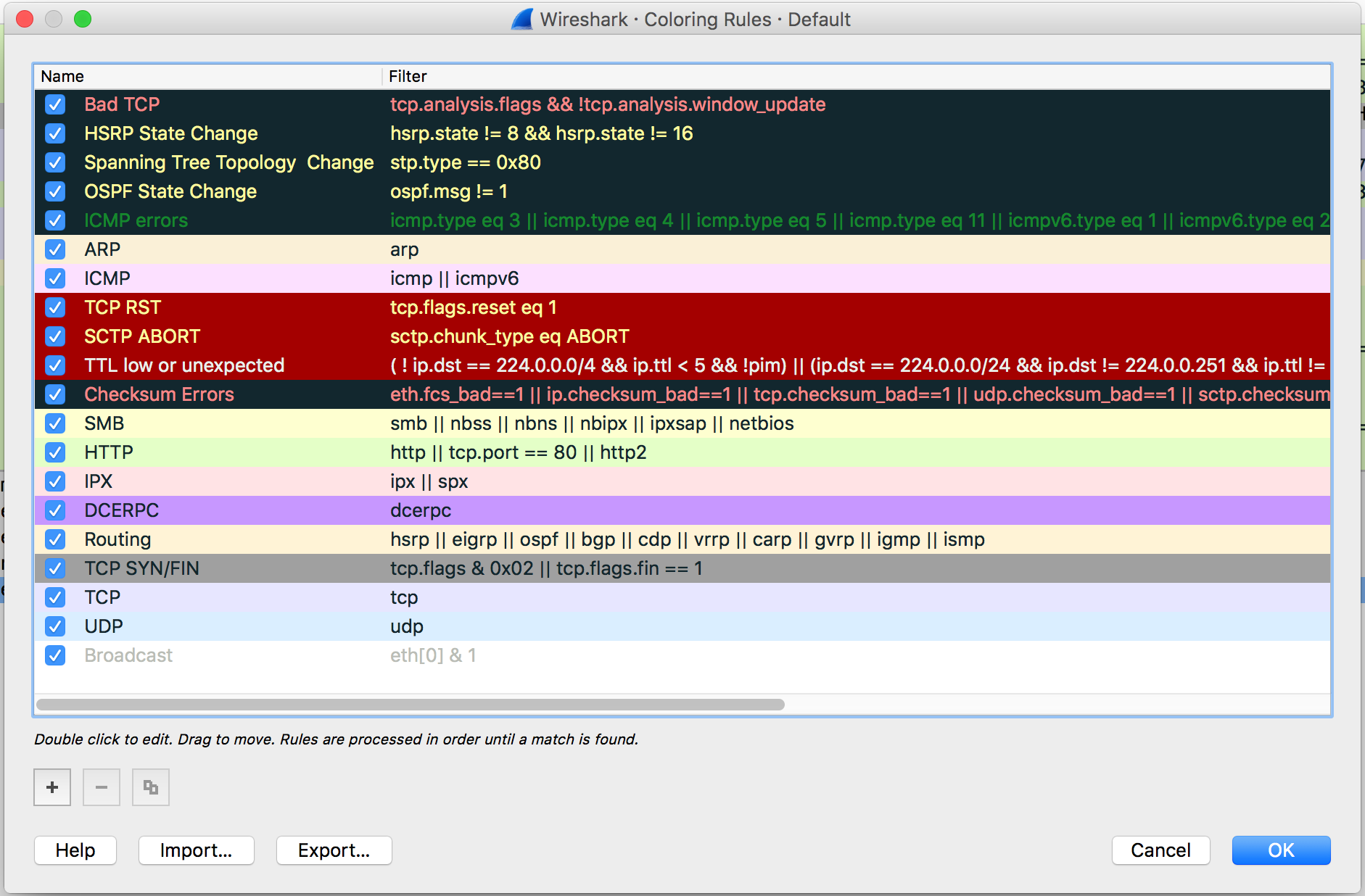This screenshot has height=896, width=1365.
Task: Cancel the Coloring Rules dialog
Action: [x=1160, y=850]
